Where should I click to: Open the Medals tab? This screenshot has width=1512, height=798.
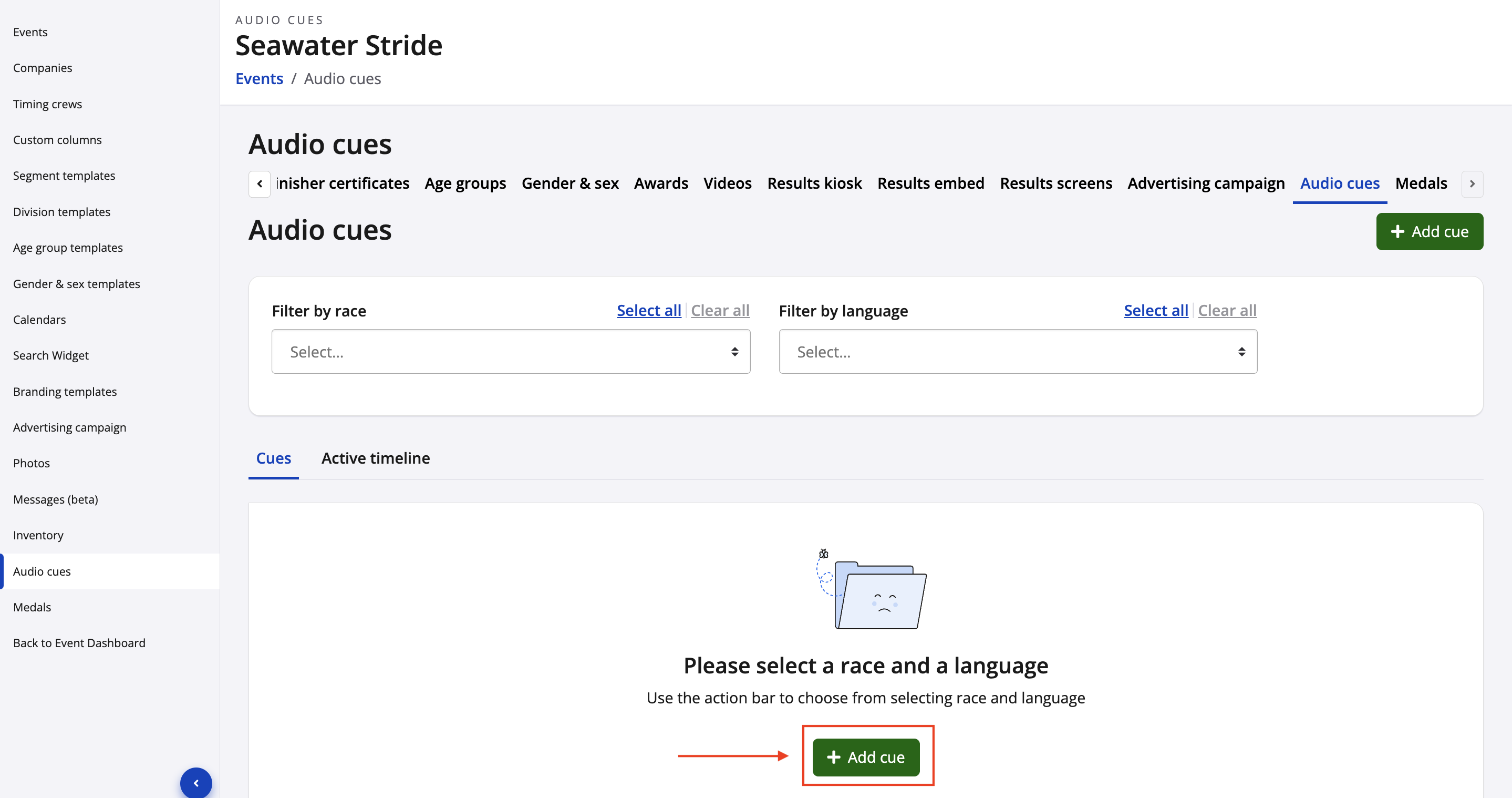1421,183
